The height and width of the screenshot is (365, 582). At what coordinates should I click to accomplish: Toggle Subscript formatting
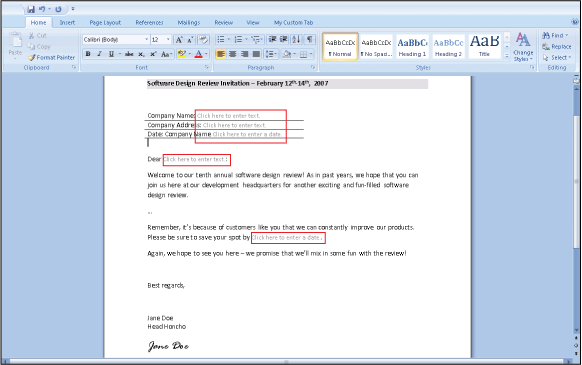coord(141,54)
